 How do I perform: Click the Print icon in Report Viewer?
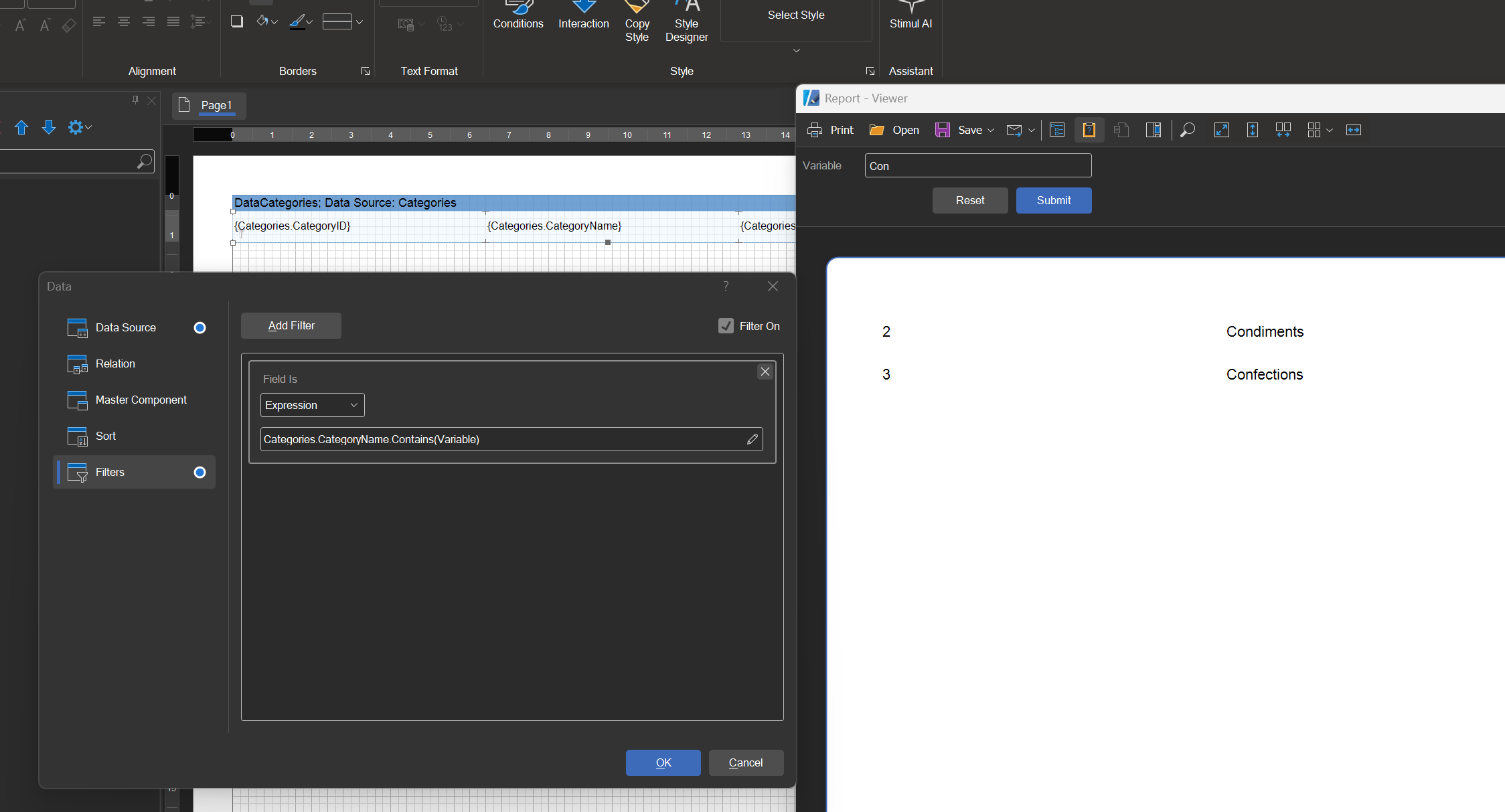tap(814, 130)
